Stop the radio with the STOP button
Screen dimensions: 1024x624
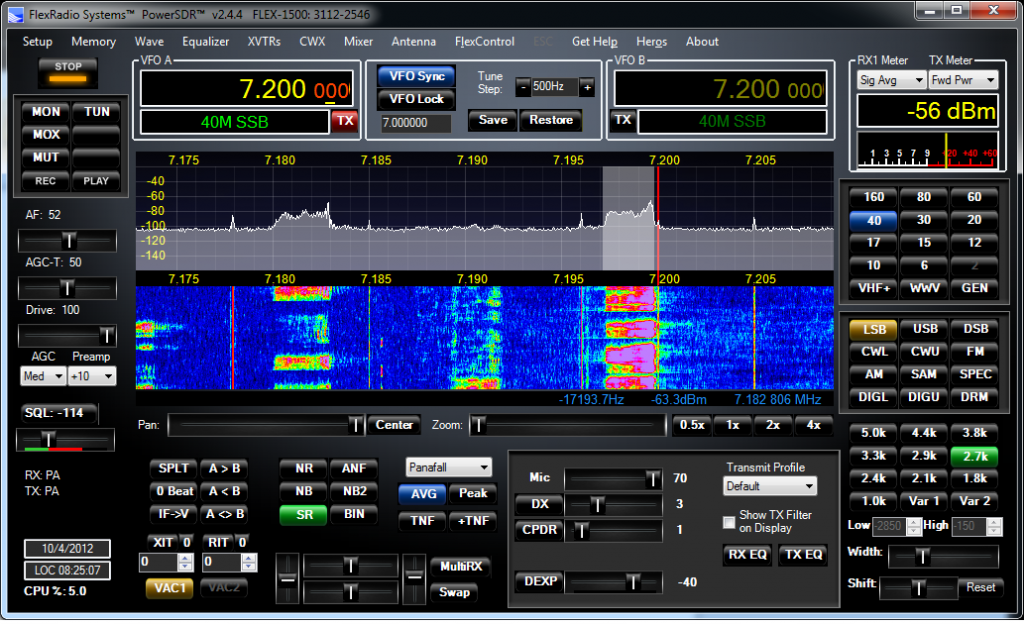[68, 72]
